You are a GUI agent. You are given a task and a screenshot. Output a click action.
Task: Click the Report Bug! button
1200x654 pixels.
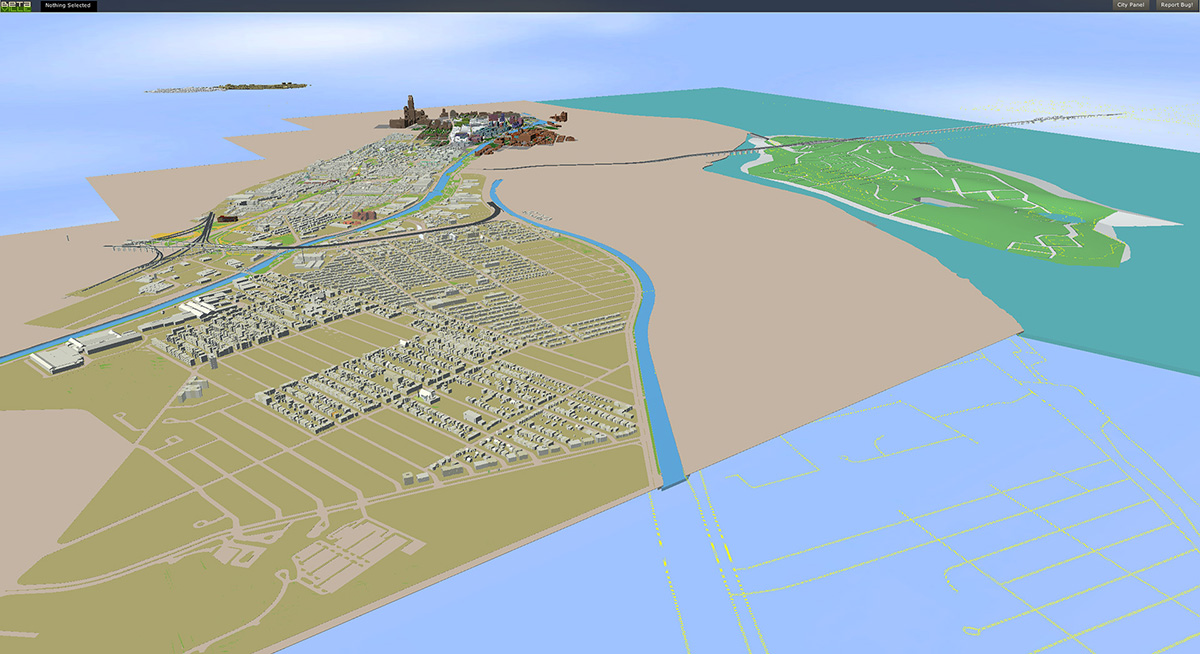tap(1176, 6)
